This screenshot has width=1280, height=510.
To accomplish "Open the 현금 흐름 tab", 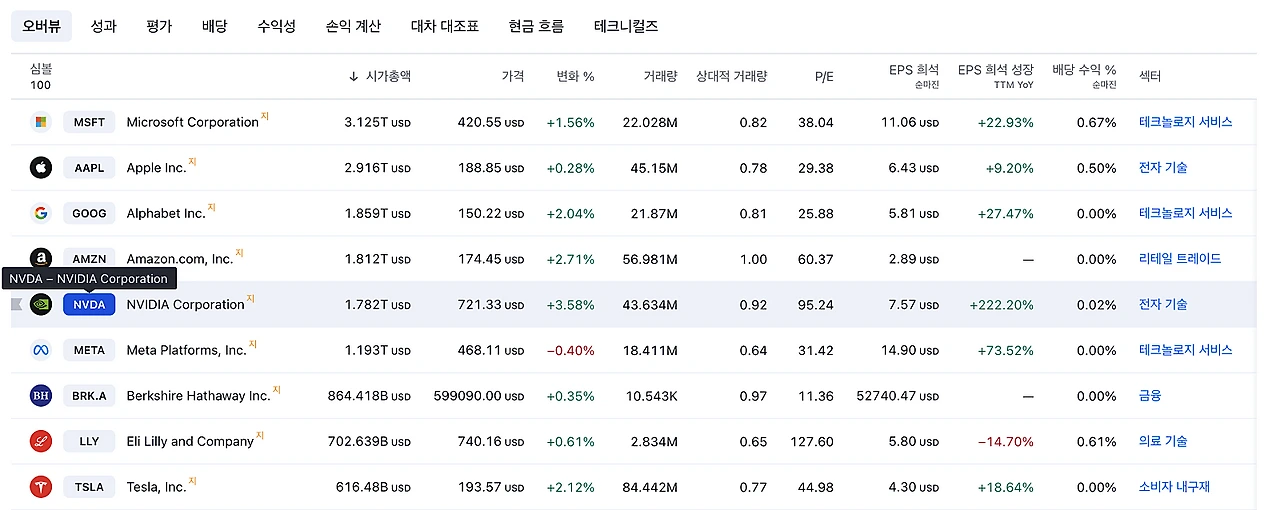I will point(536,26).
